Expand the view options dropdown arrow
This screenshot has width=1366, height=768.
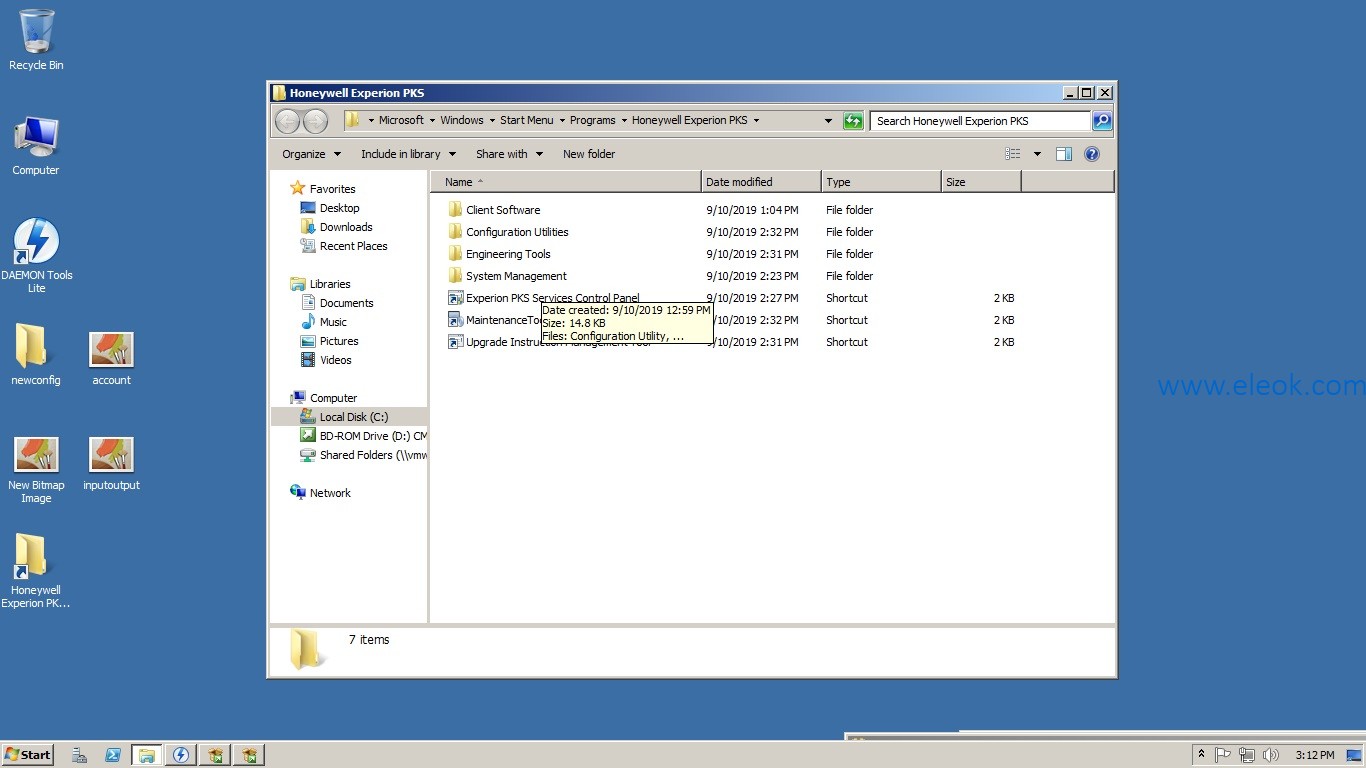click(x=1037, y=154)
